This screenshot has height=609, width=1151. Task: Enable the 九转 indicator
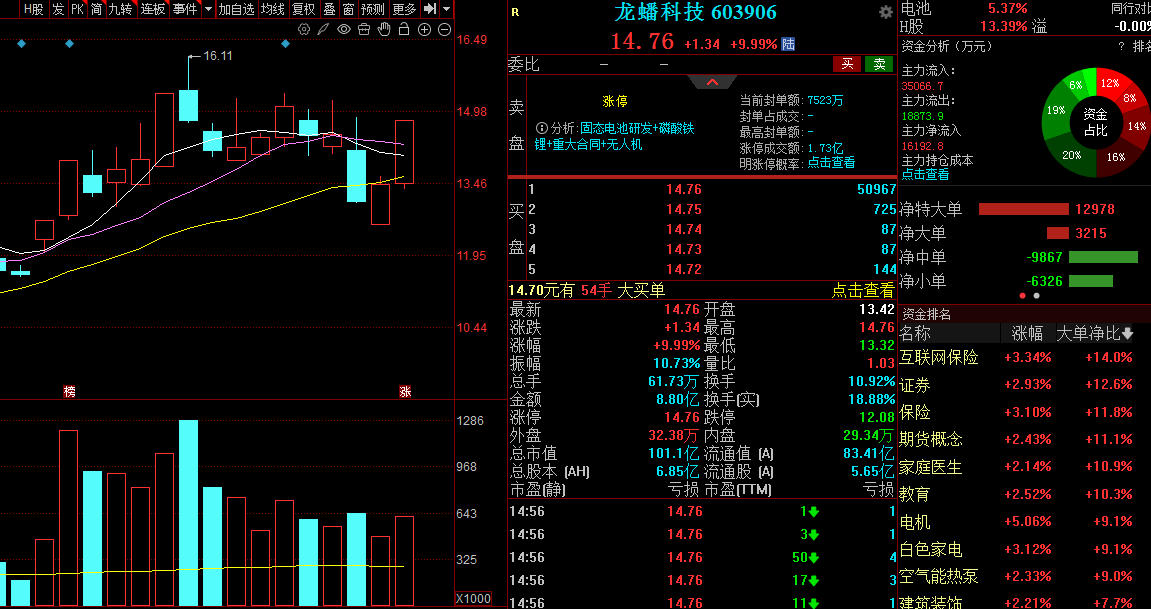(x=120, y=9)
